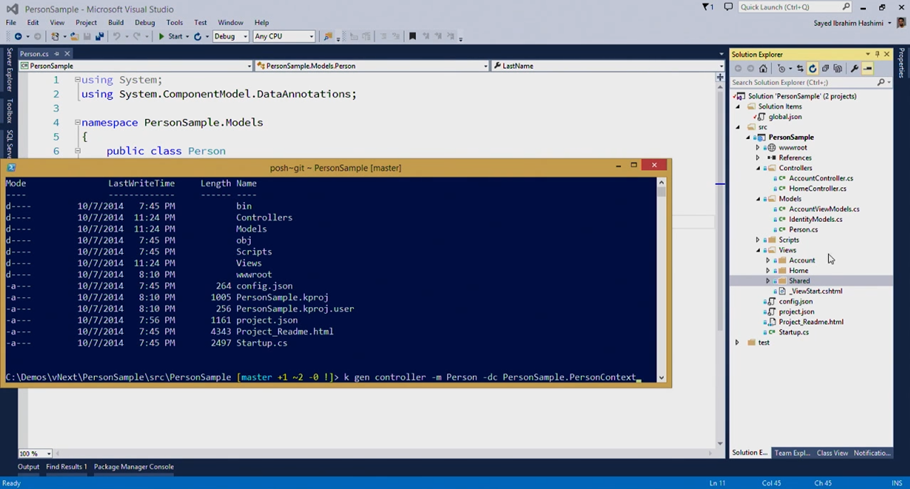Click the browser Refresh icon beside Start
Screen dimensions: 910x489
[x=197, y=37]
